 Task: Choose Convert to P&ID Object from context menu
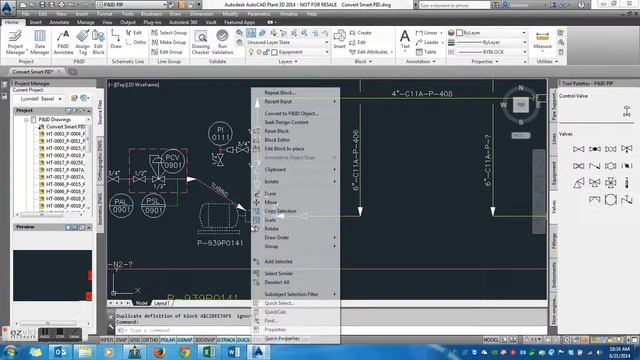pyautogui.click(x=291, y=113)
